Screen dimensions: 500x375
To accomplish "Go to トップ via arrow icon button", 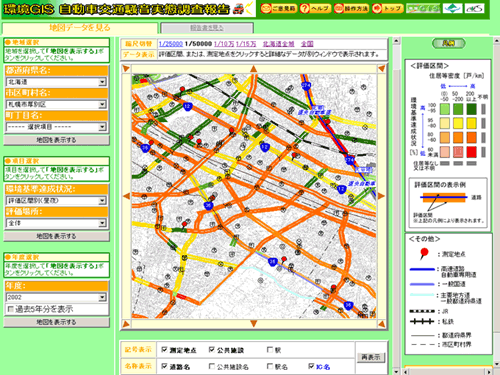I will (x=388, y=8).
